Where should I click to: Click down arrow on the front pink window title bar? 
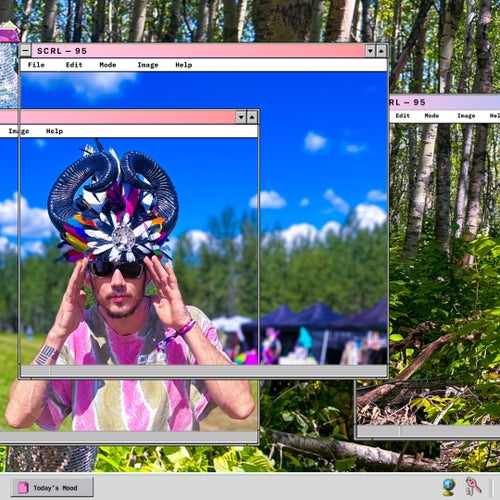[241, 117]
